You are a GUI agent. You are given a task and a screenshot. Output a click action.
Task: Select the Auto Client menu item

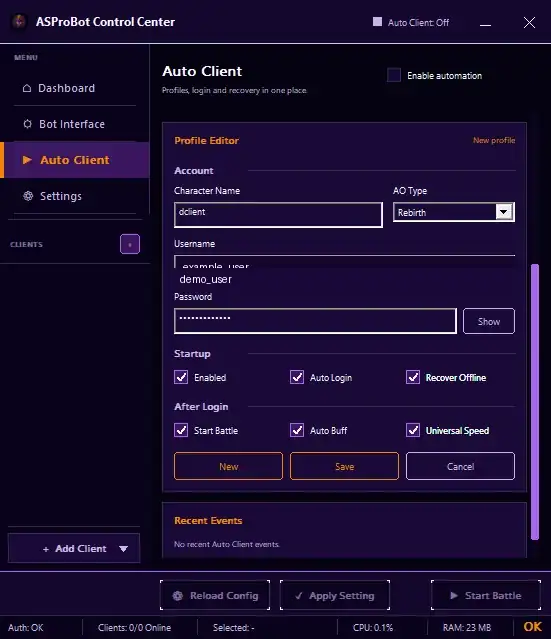[x=75, y=160]
